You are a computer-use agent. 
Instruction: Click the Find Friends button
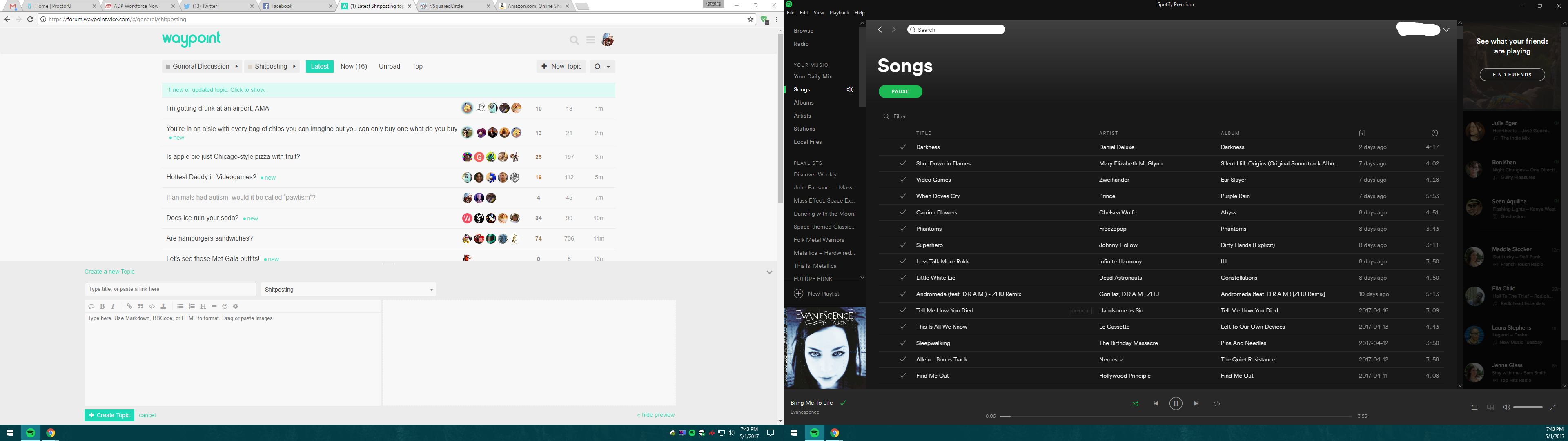pos(1512,75)
